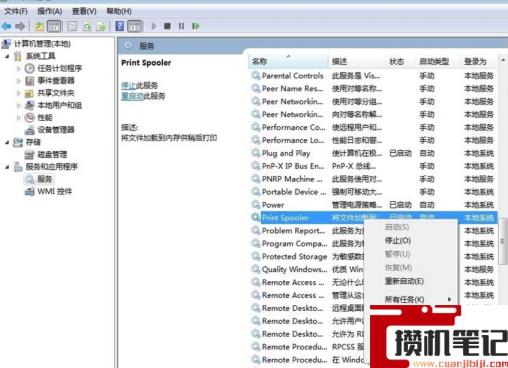Click the Pause service toolbar icon
The height and width of the screenshot is (368, 508).
(181, 26)
